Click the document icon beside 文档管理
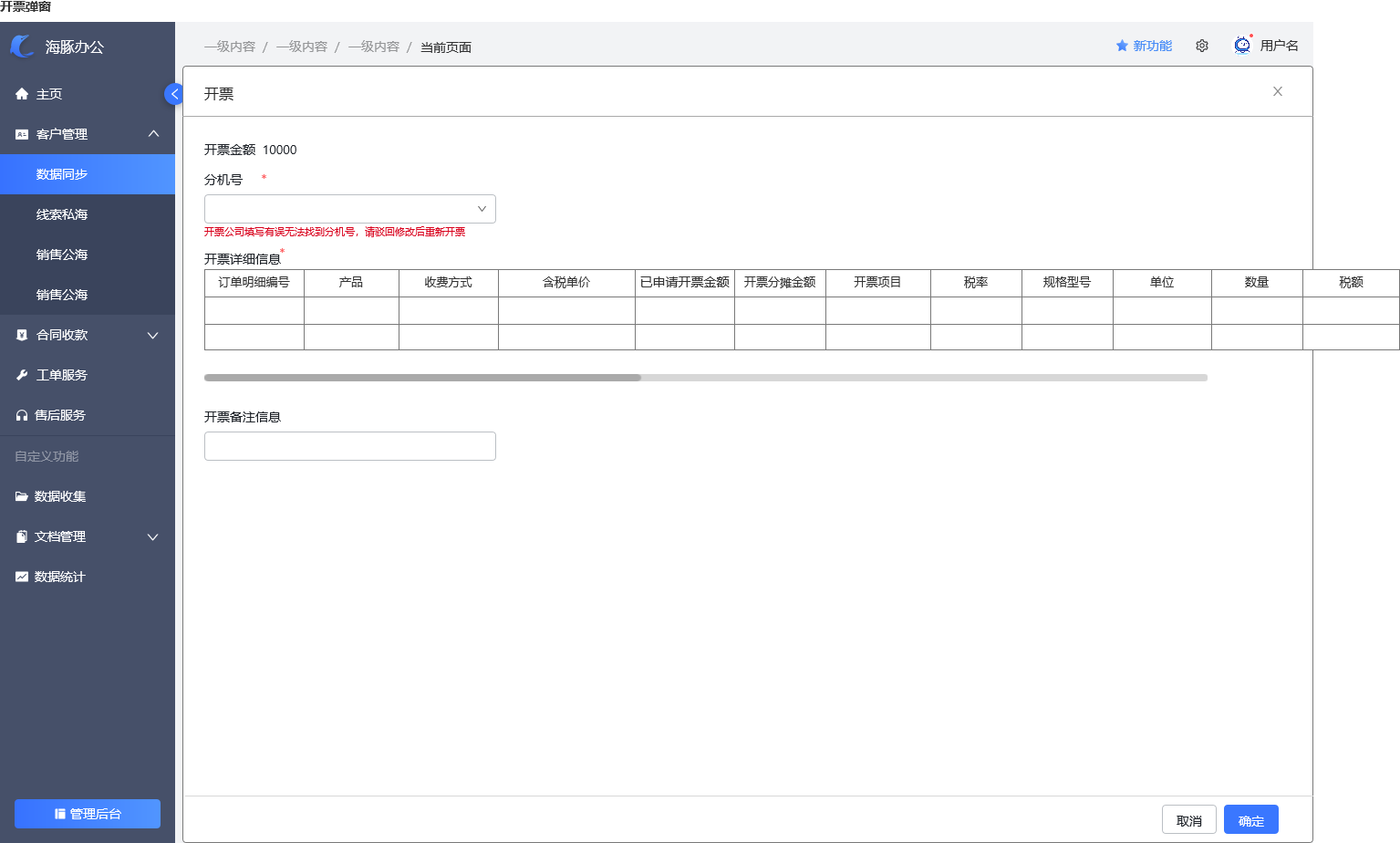 (x=22, y=536)
